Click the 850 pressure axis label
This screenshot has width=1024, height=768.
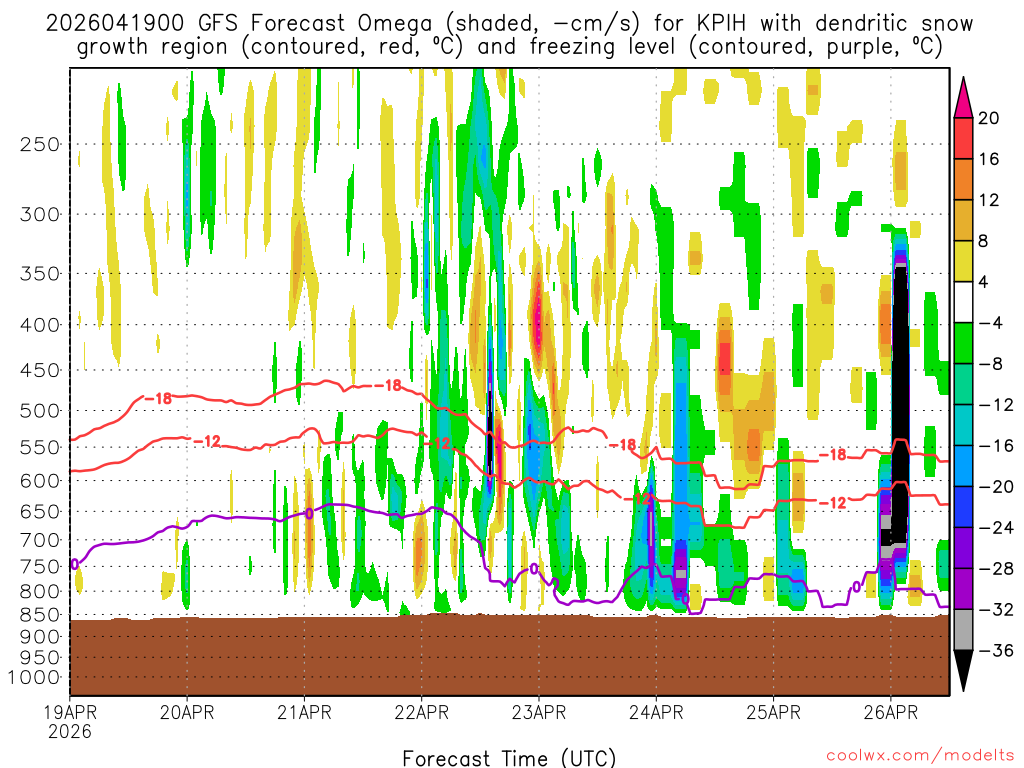[39, 615]
